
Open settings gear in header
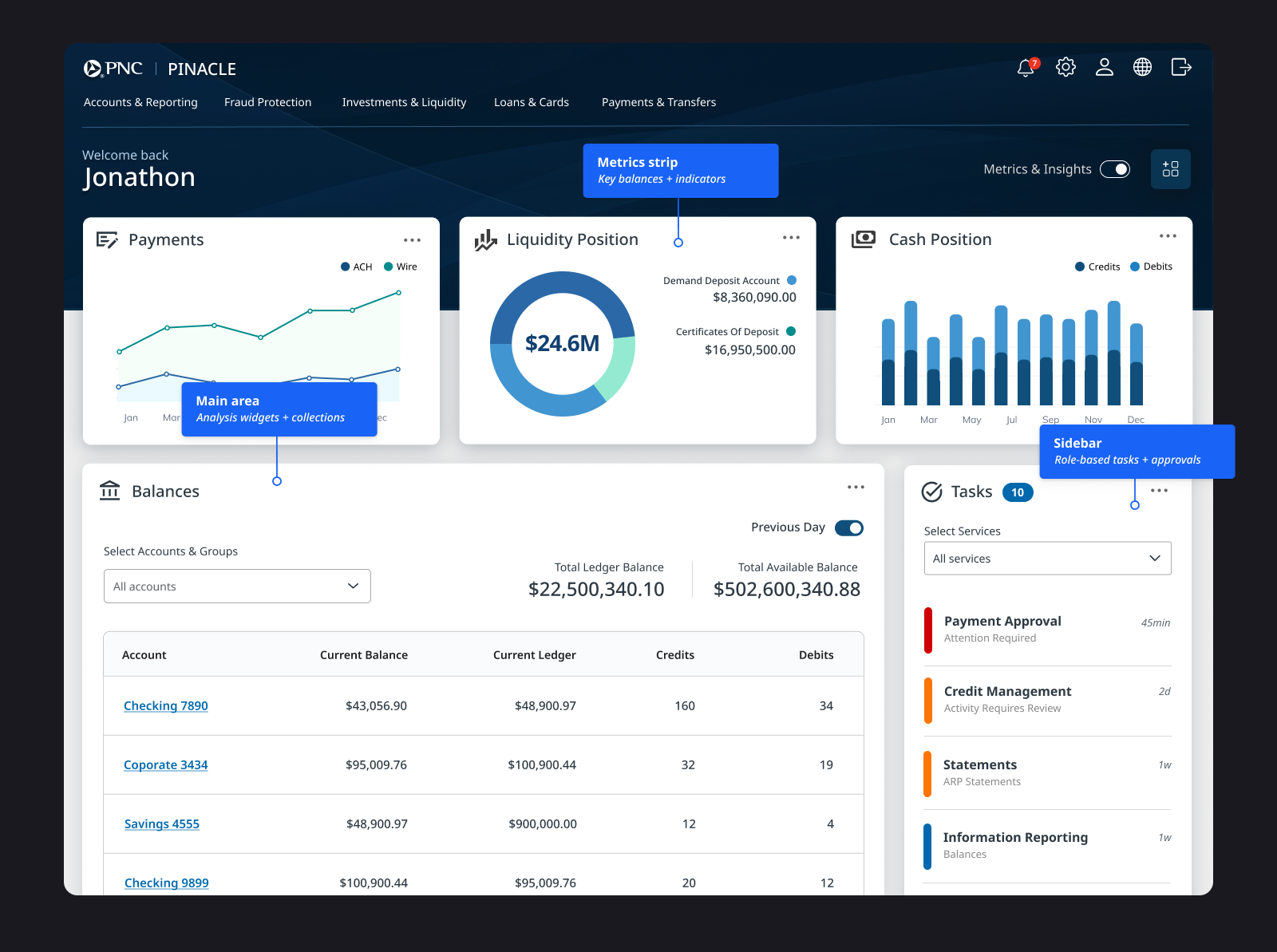[x=1065, y=67]
